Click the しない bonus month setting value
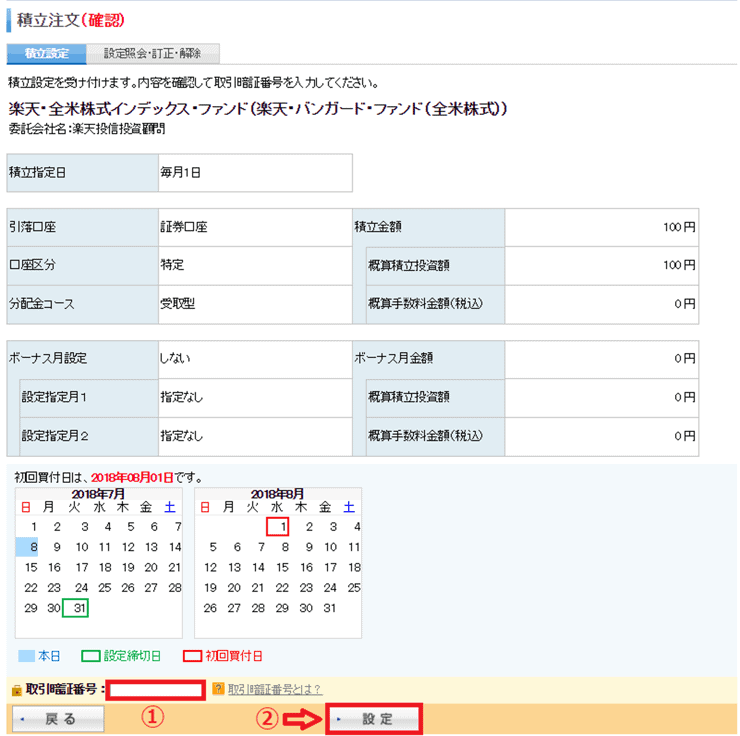 (x=175, y=358)
